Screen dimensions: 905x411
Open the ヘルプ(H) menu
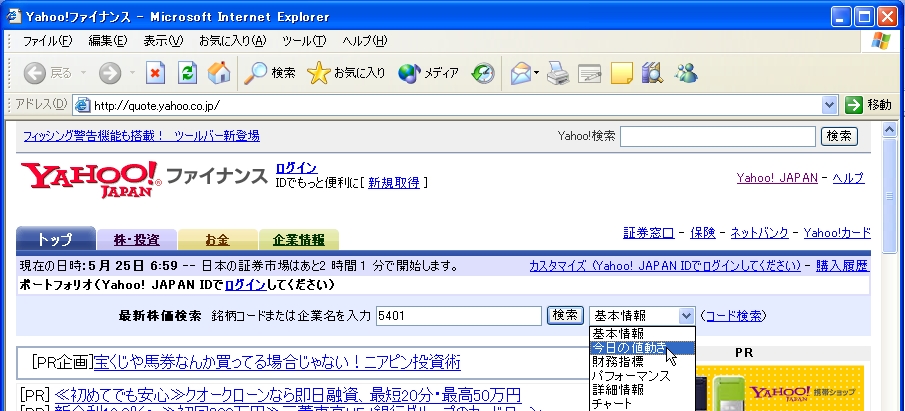364,41
